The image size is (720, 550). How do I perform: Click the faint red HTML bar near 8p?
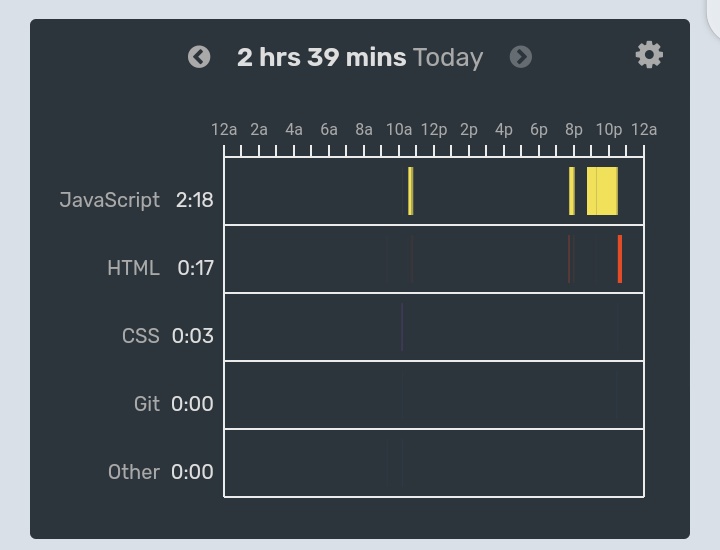tap(569, 259)
